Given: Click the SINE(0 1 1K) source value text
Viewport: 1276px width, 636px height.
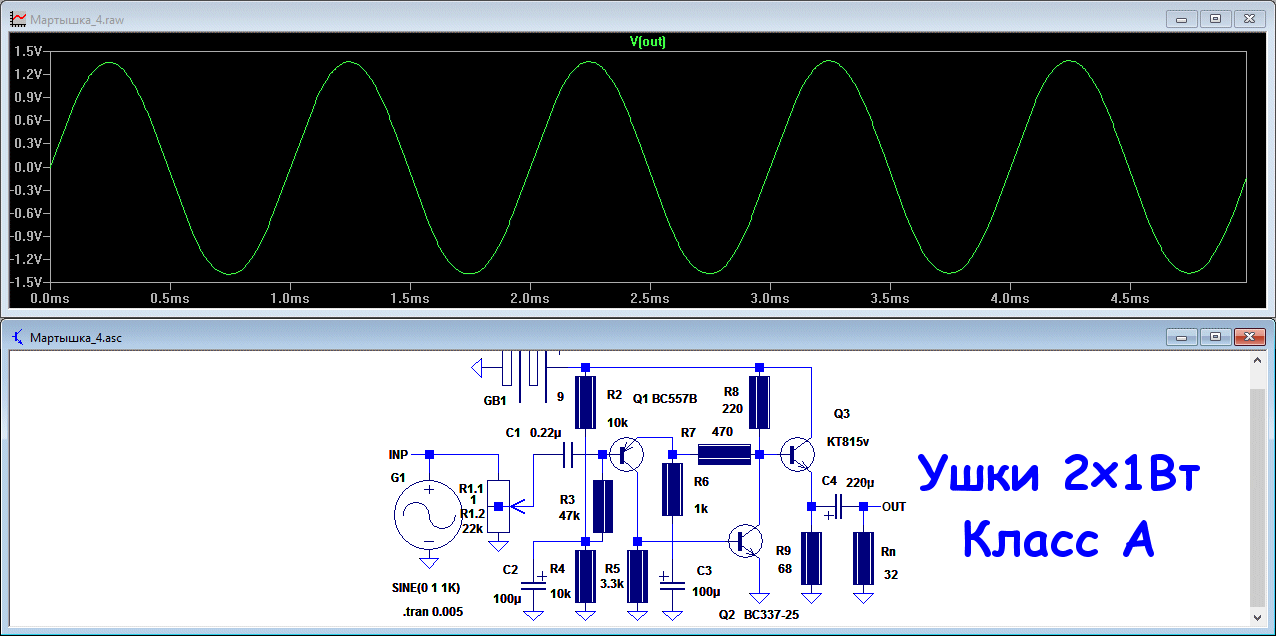Looking at the screenshot, I should (x=427, y=586).
